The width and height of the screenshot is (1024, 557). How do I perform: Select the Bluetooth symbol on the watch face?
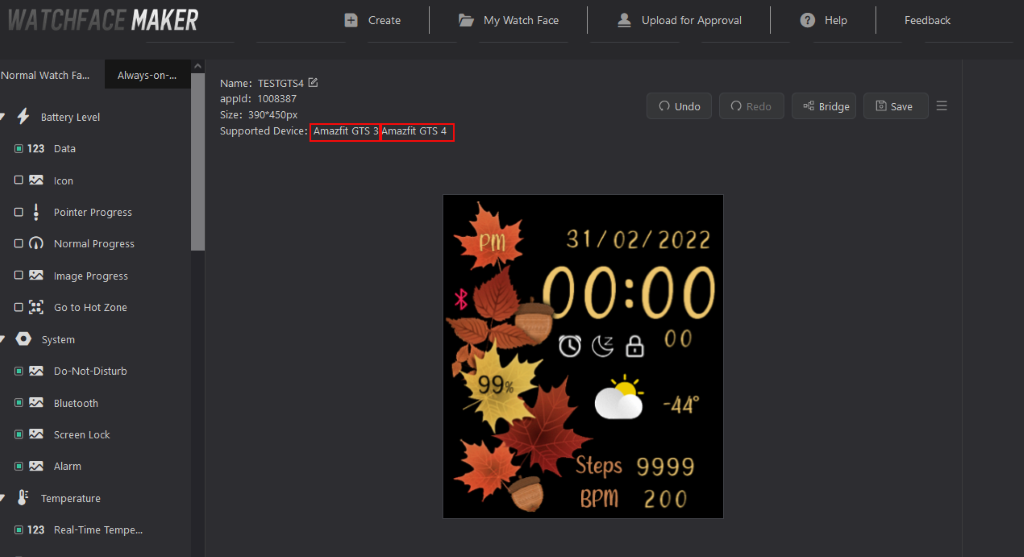click(461, 299)
